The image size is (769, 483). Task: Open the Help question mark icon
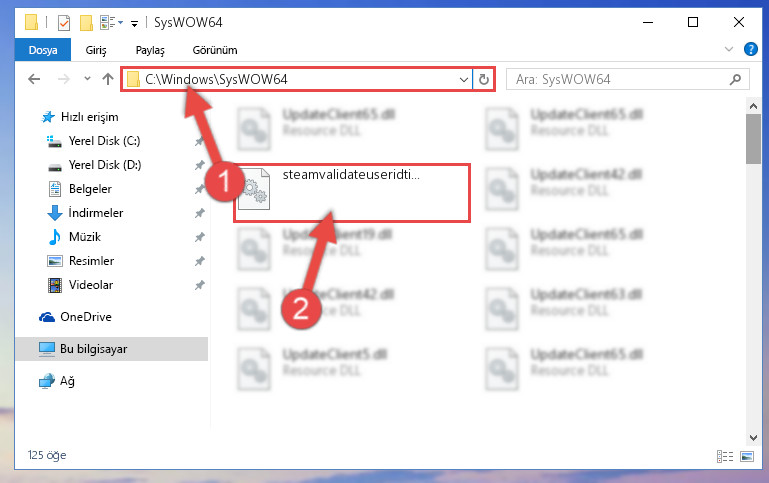coord(750,49)
